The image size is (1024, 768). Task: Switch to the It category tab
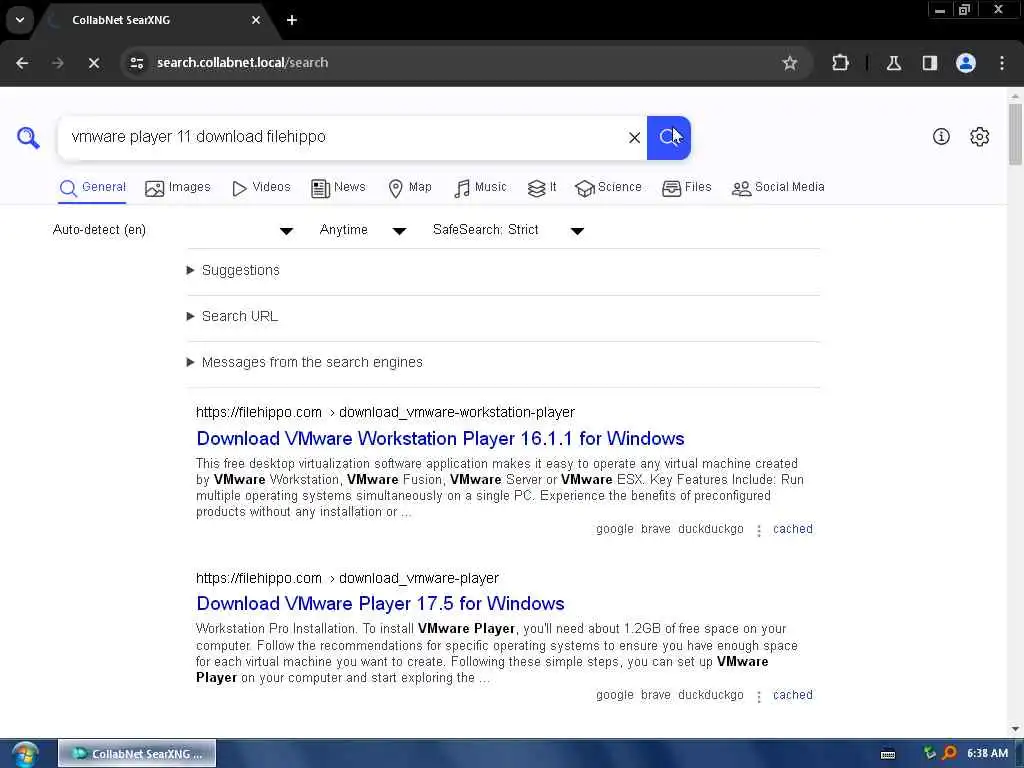point(541,188)
